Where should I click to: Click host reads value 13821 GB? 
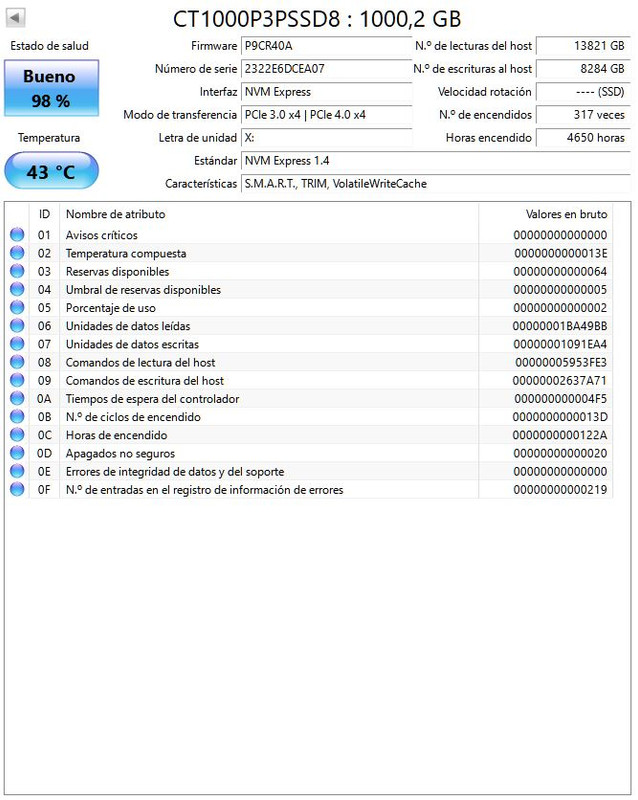(x=583, y=46)
